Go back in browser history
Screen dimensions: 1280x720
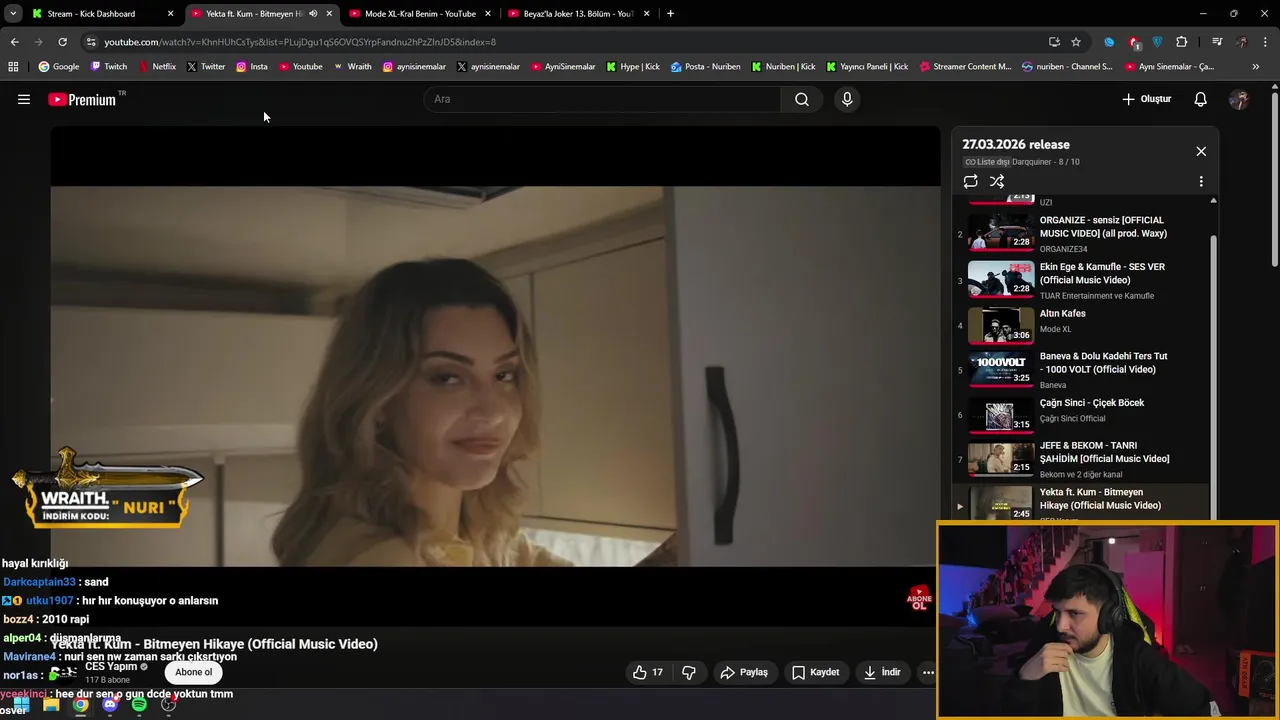14,42
